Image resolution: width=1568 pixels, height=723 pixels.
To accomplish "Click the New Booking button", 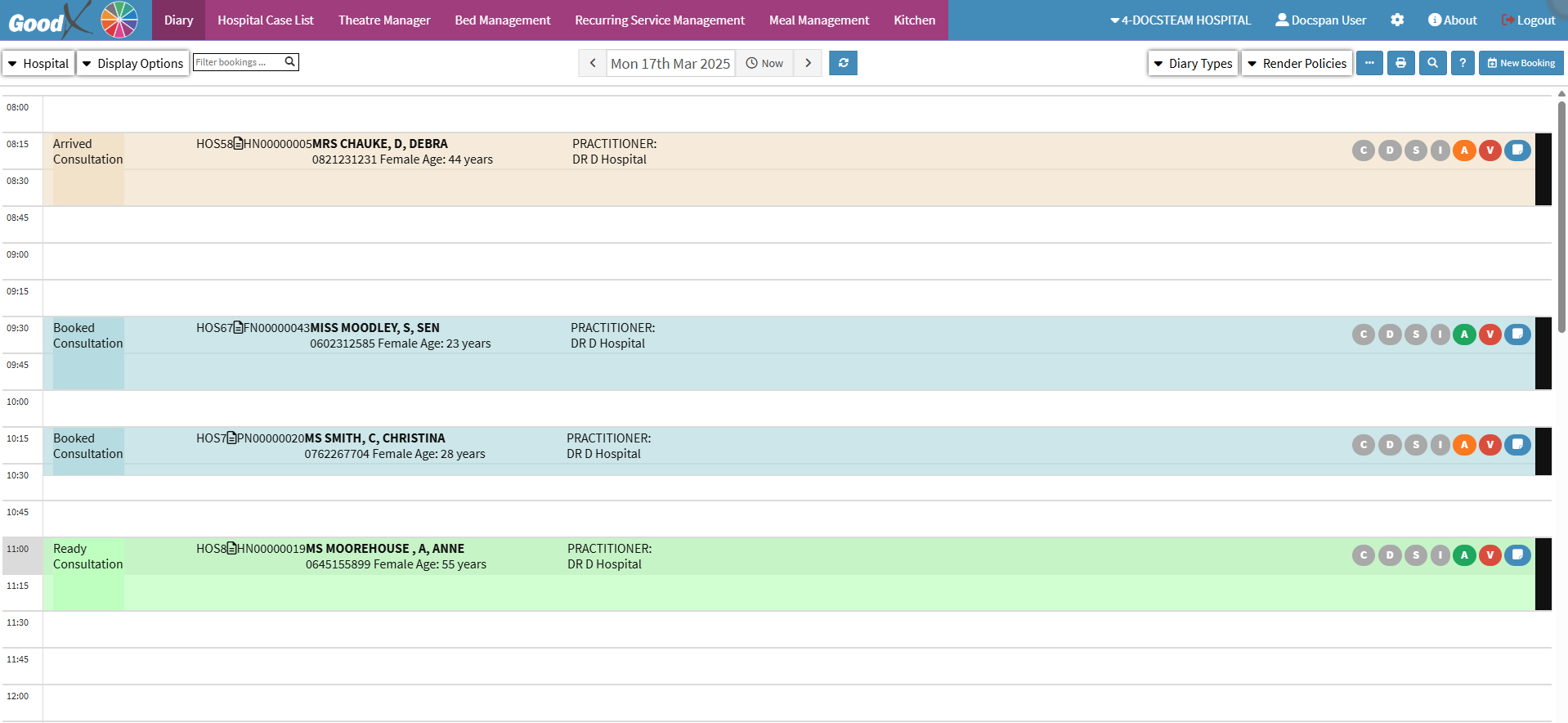I will [x=1521, y=63].
